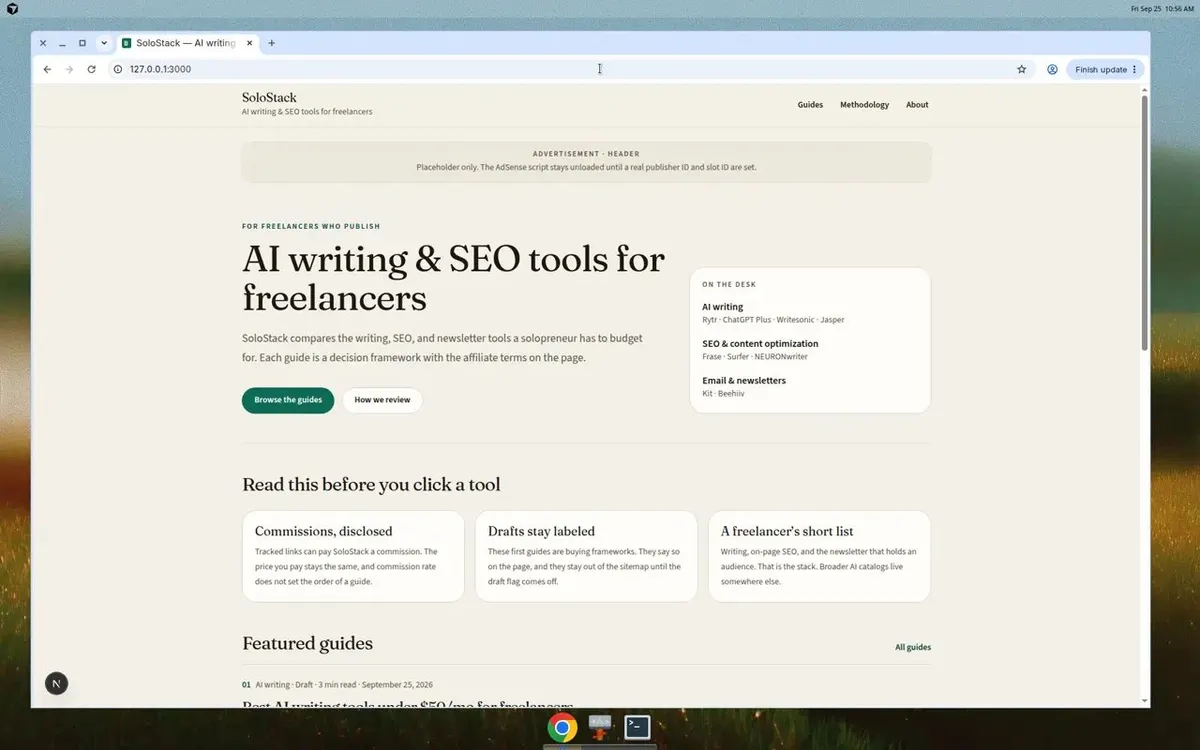The height and width of the screenshot is (750, 1200).
Task: Click the 'Frase · Surfer · NEURONwriter' line
Action: tap(755, 357)
